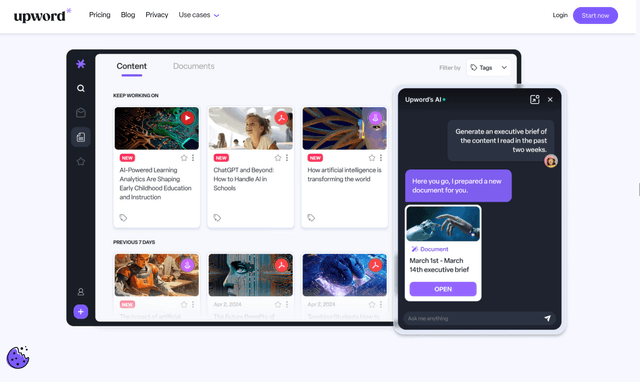Screen dimensions: 640x382
Task: Open more options for ChatGPT and Beyond card
Action: (x=287, y=158)
